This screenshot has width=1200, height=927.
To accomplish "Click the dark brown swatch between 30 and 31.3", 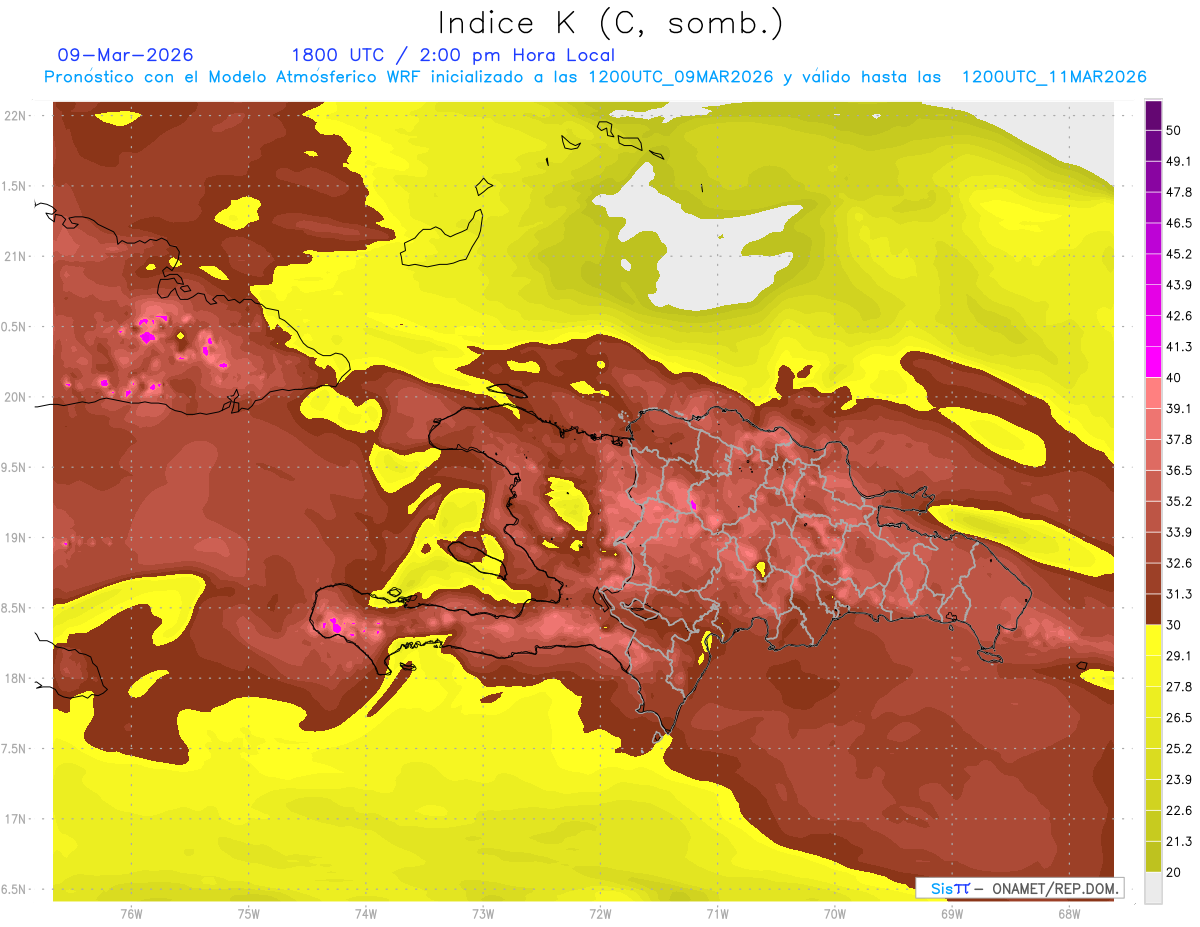I will click(1153, 609).
